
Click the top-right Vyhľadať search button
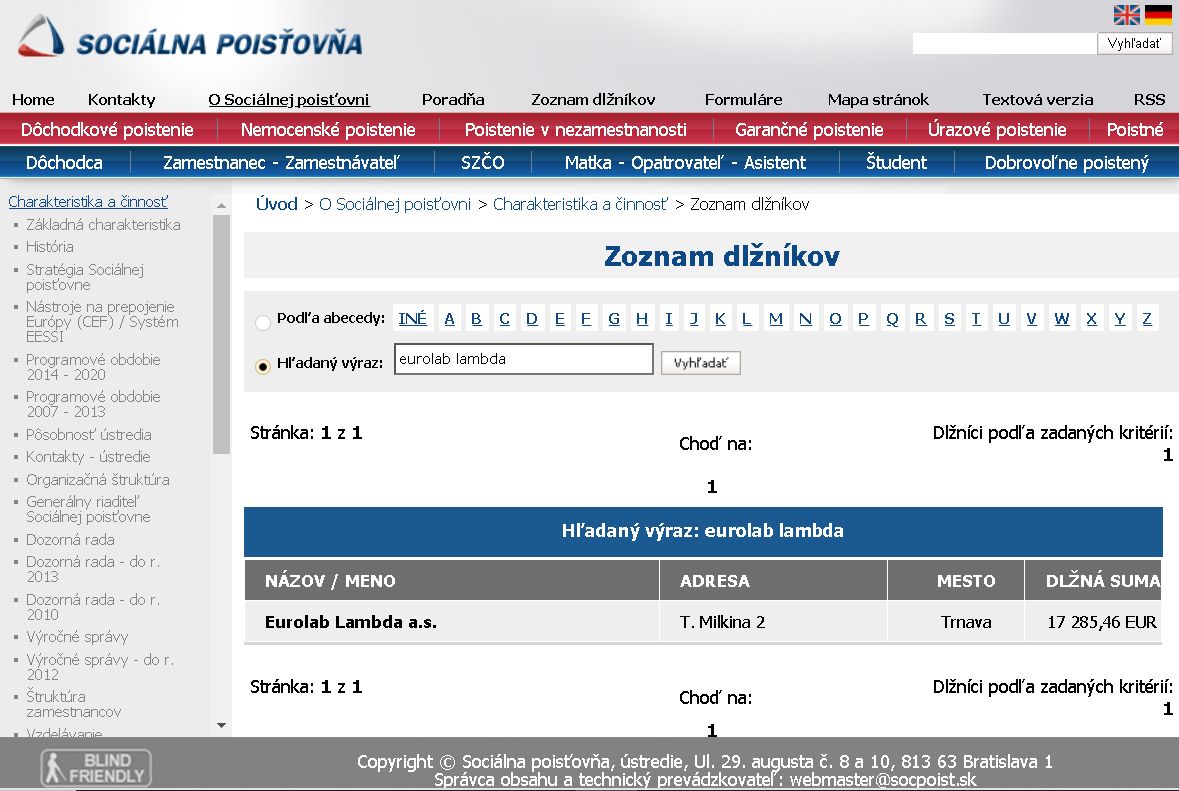coord(1134,43)
